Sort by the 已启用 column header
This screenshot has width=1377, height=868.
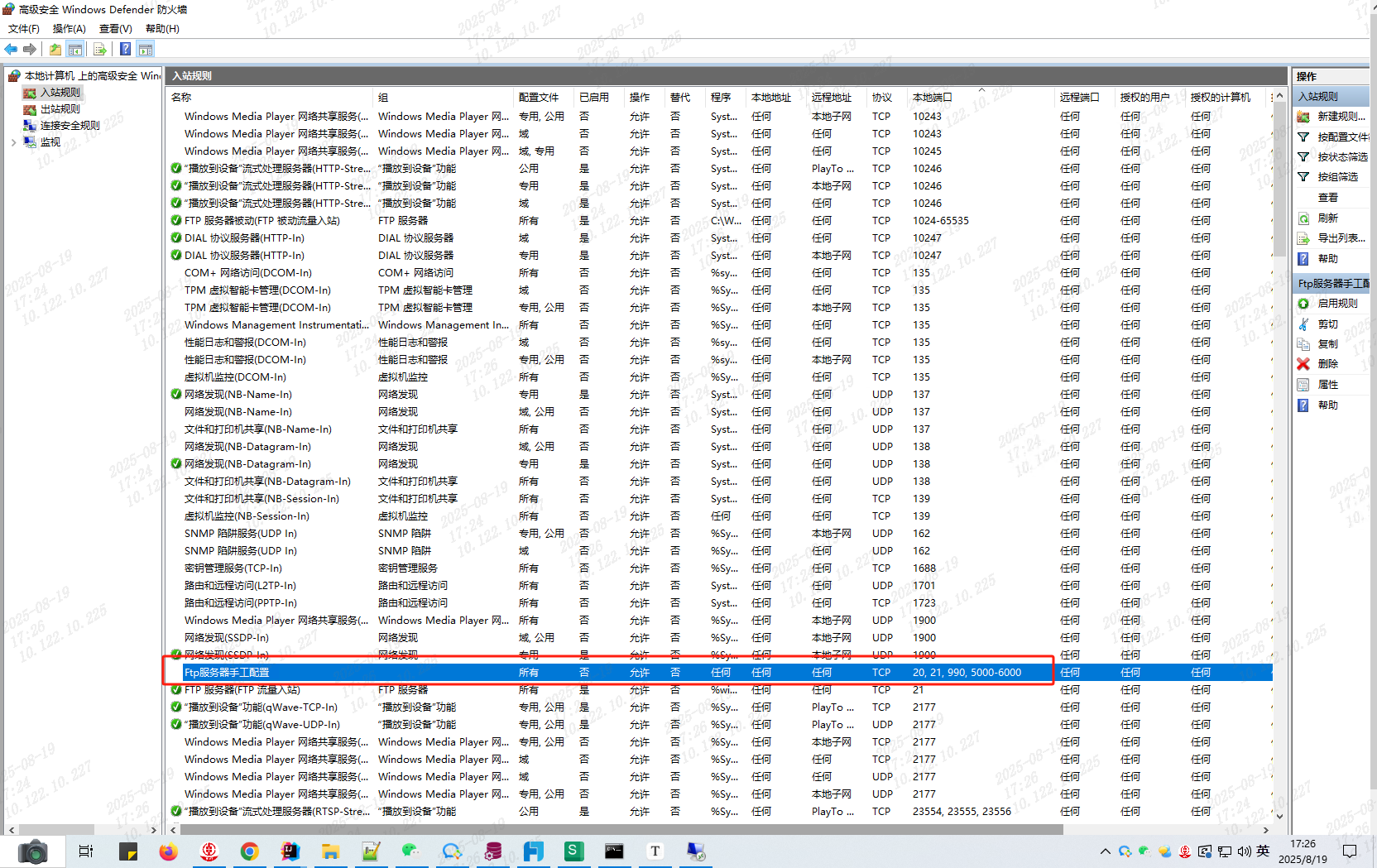[599, 98]
